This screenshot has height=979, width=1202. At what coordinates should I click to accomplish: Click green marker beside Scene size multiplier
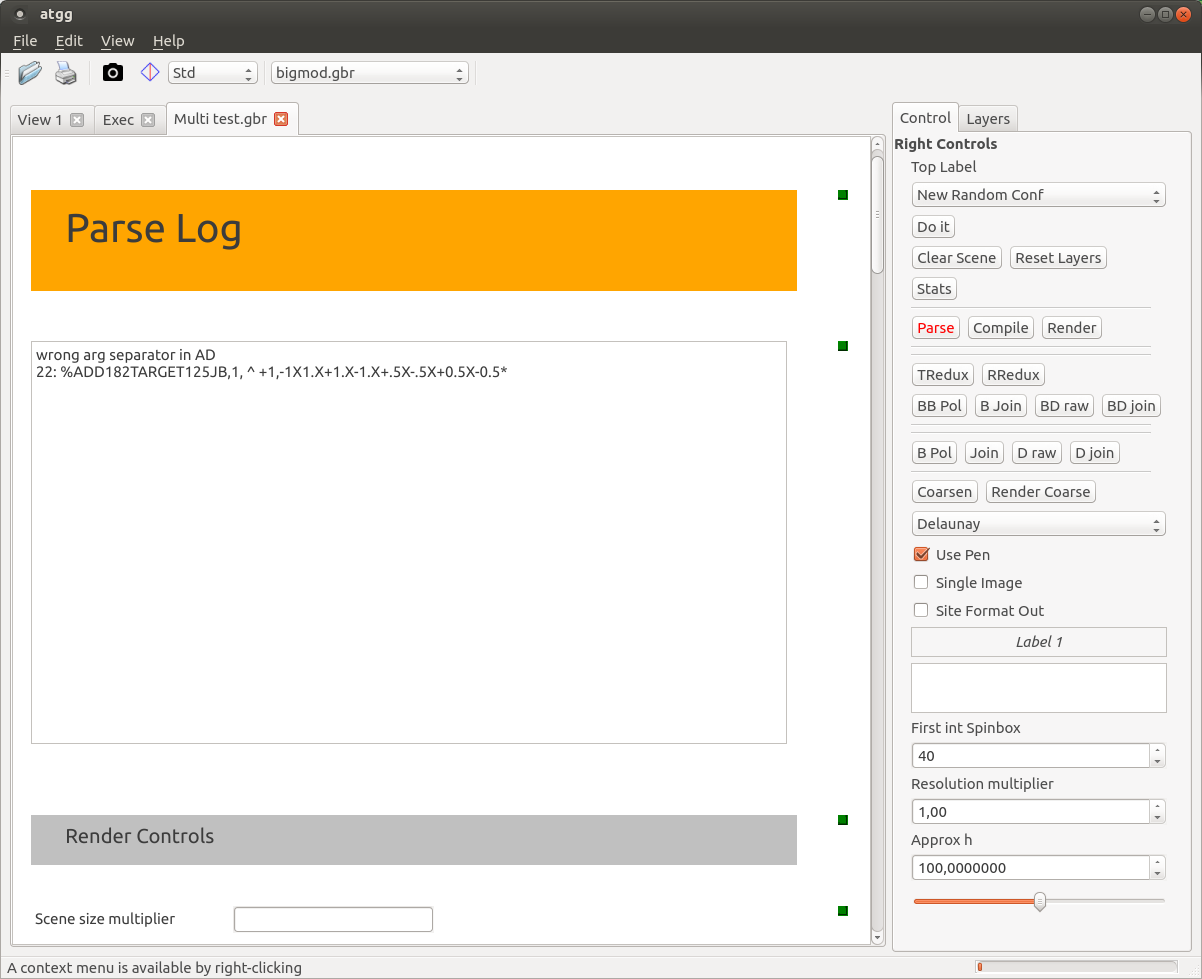coord(843,911)
